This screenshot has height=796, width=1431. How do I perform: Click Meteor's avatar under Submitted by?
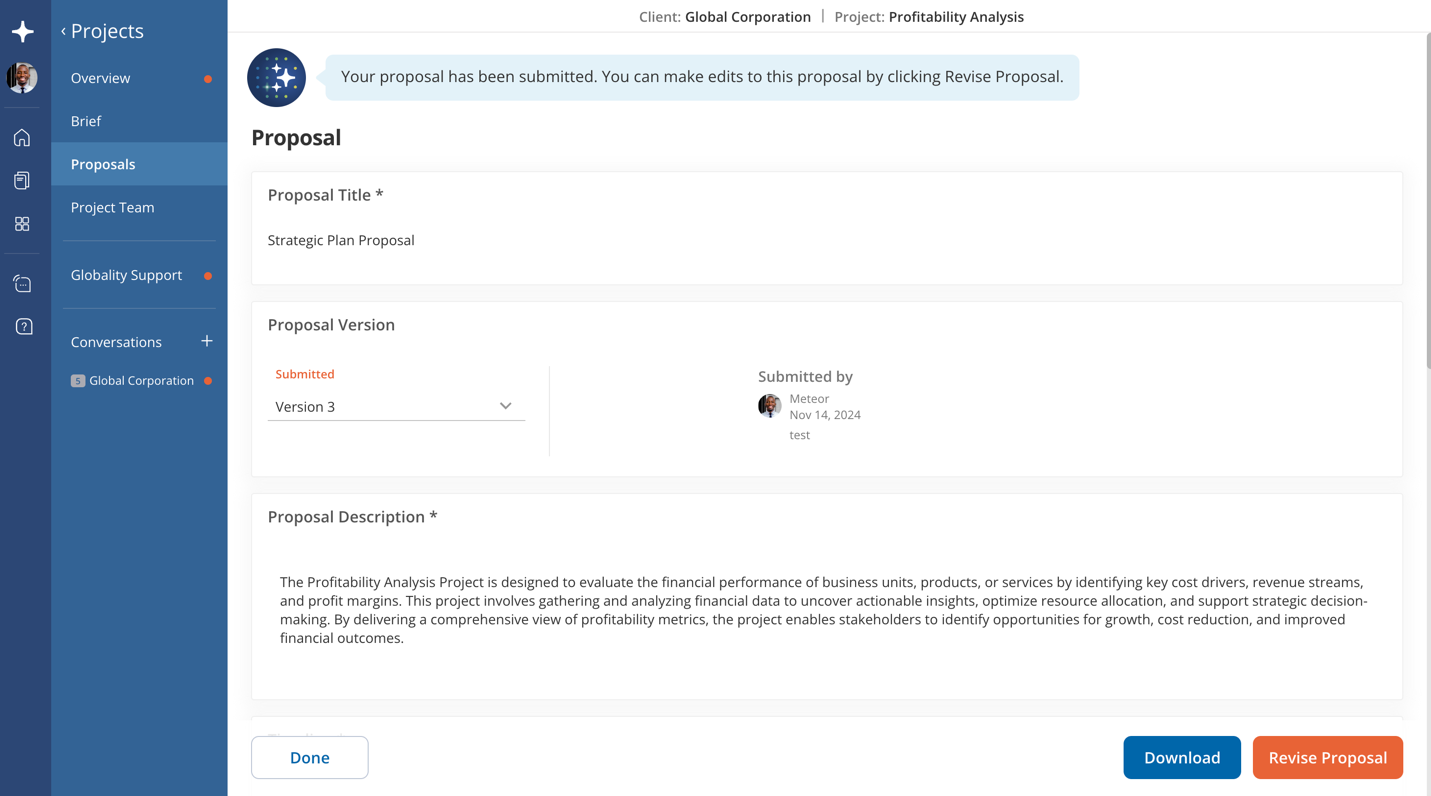tap(769, 406)
